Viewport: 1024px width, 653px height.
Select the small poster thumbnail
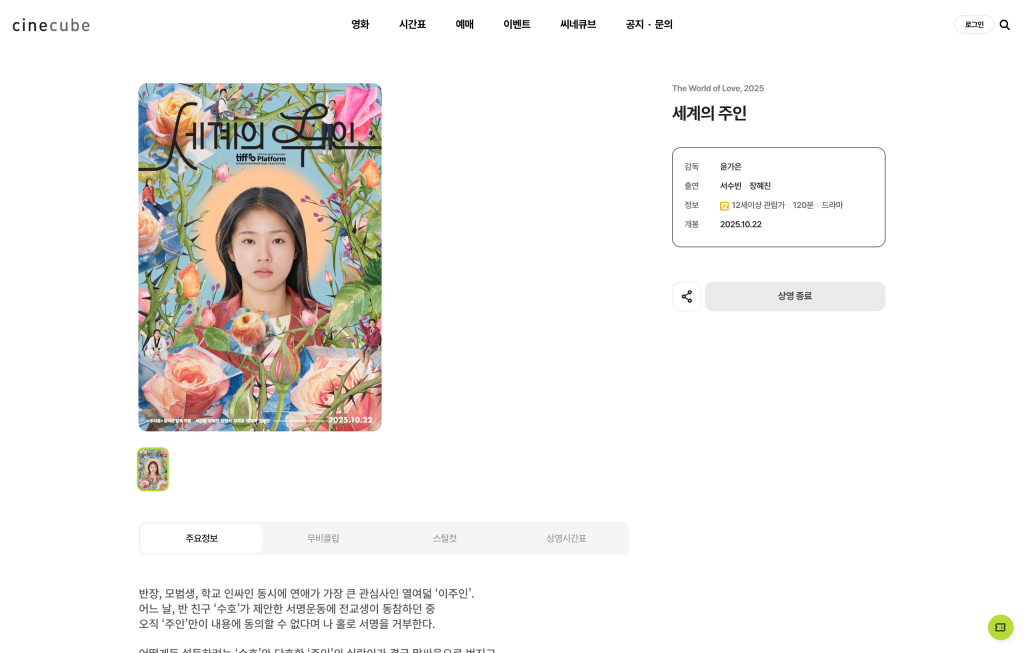[153, 469]
